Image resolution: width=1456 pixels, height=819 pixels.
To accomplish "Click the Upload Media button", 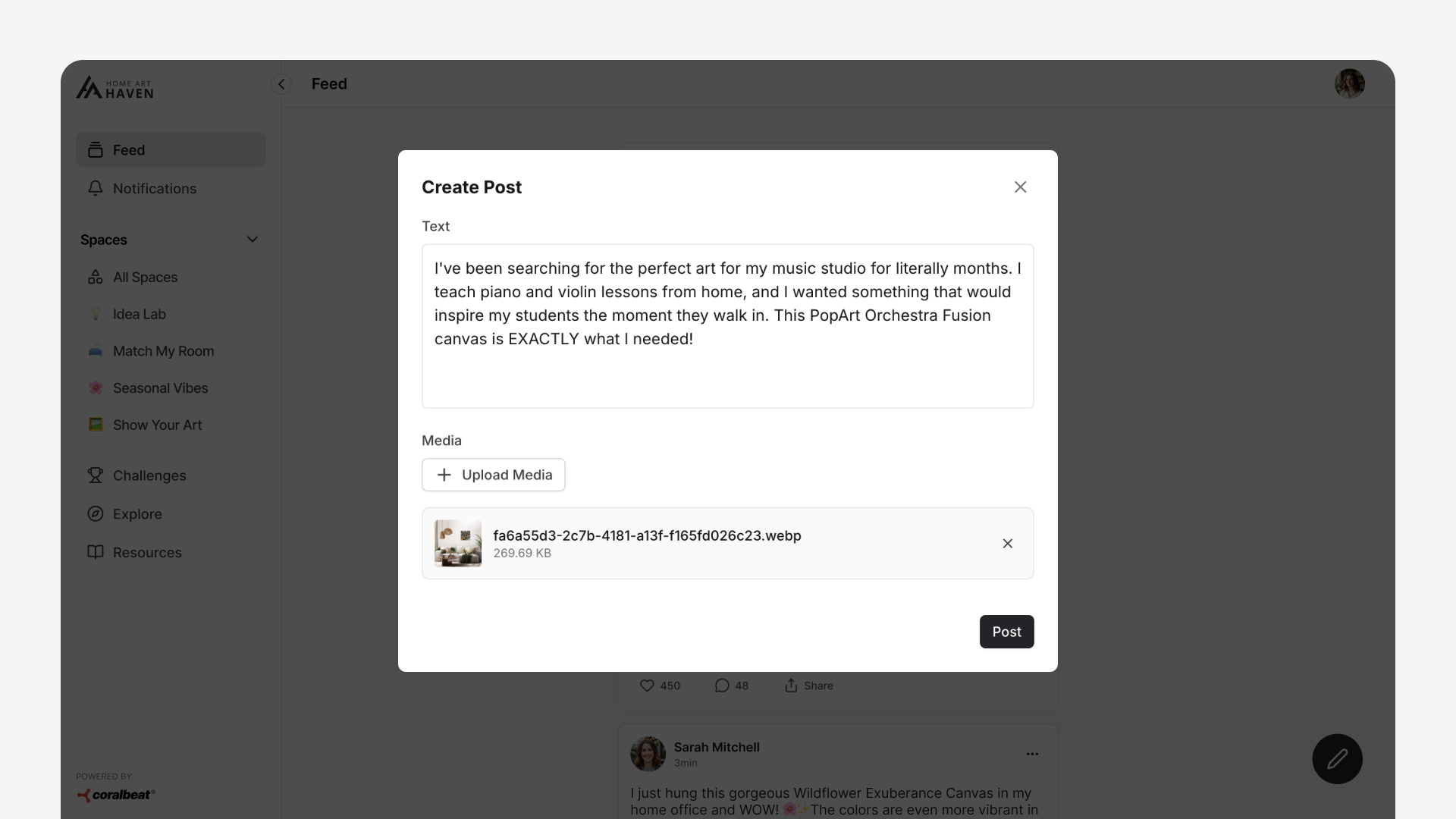I will point(494,475).
